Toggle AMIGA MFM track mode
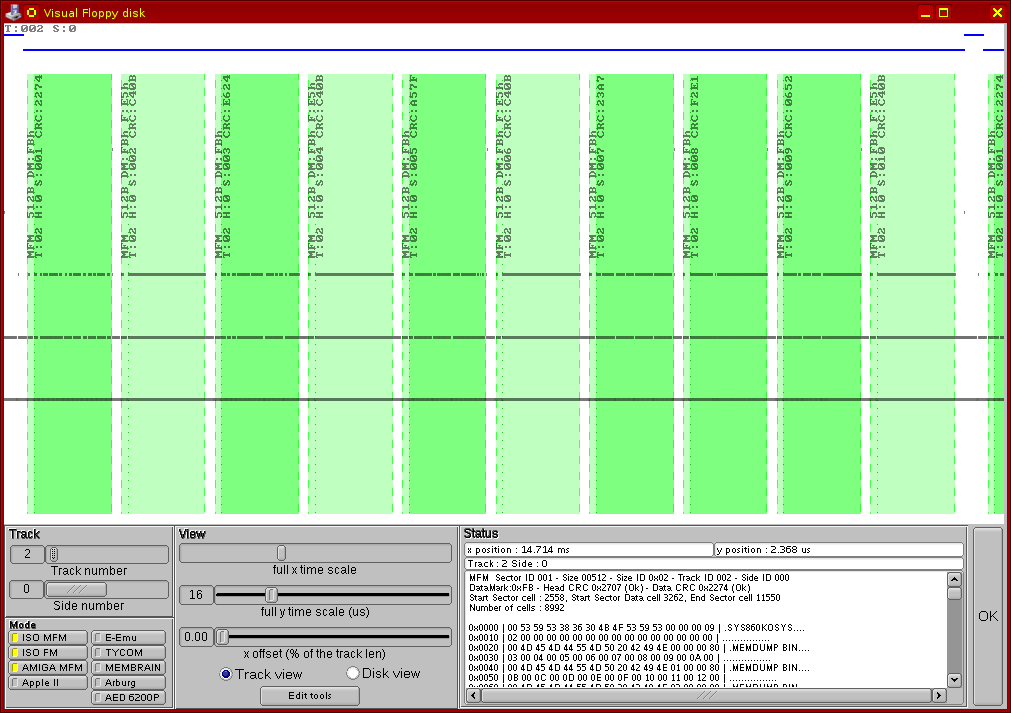The width and height of the screenshot is (1011, 713). (48, 668)
